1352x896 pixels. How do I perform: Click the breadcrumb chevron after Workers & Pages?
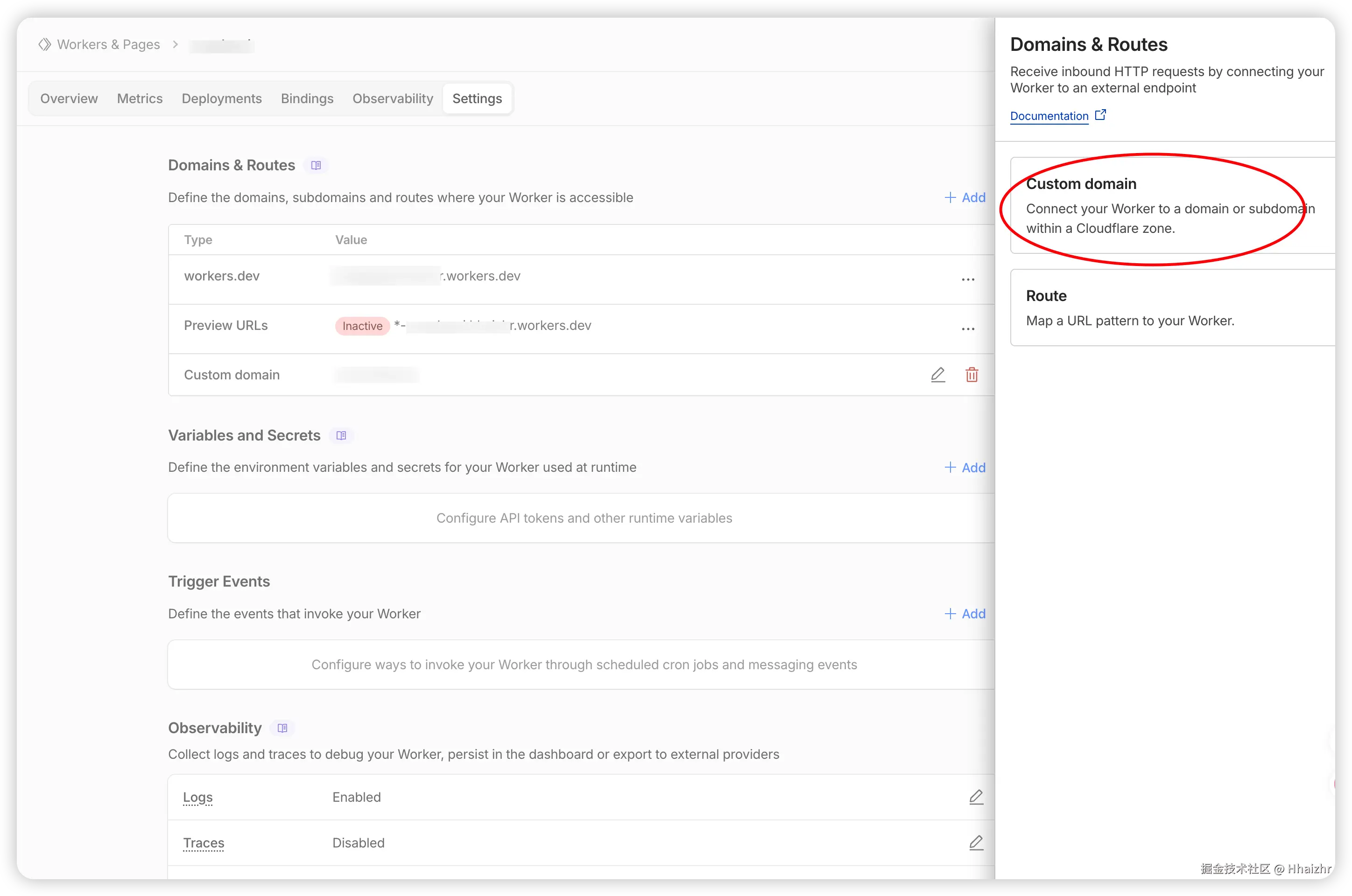coord(176,45)
